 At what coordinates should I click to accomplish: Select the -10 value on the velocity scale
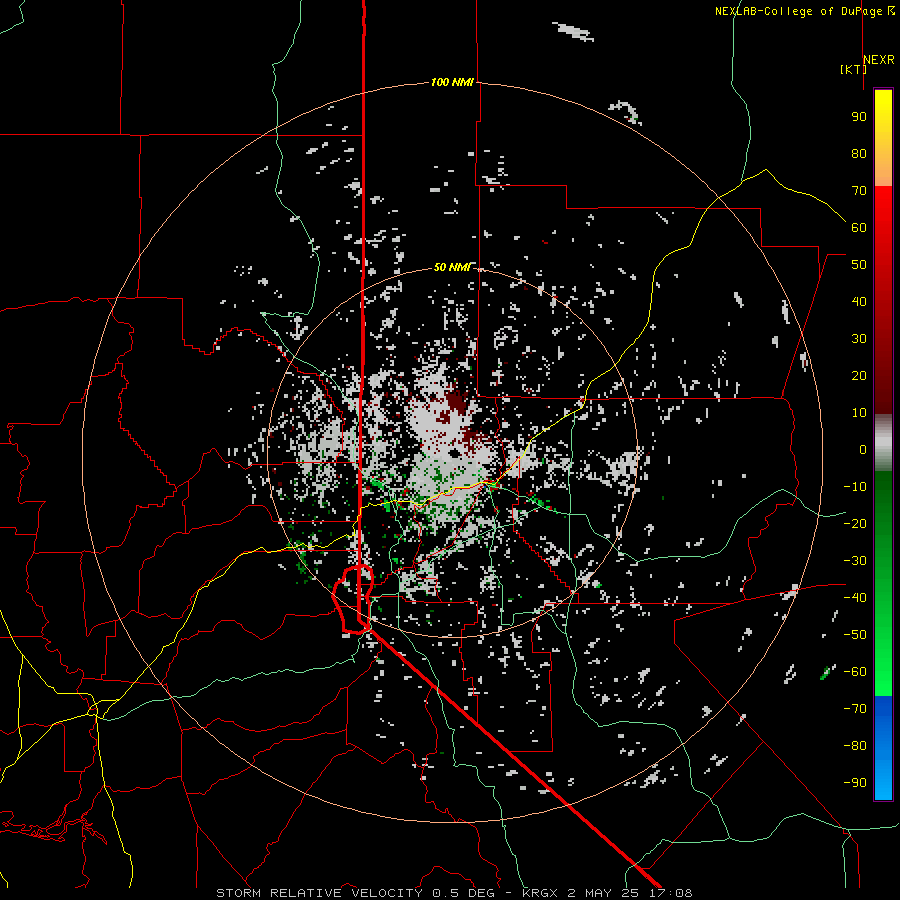tap(855, 487)
